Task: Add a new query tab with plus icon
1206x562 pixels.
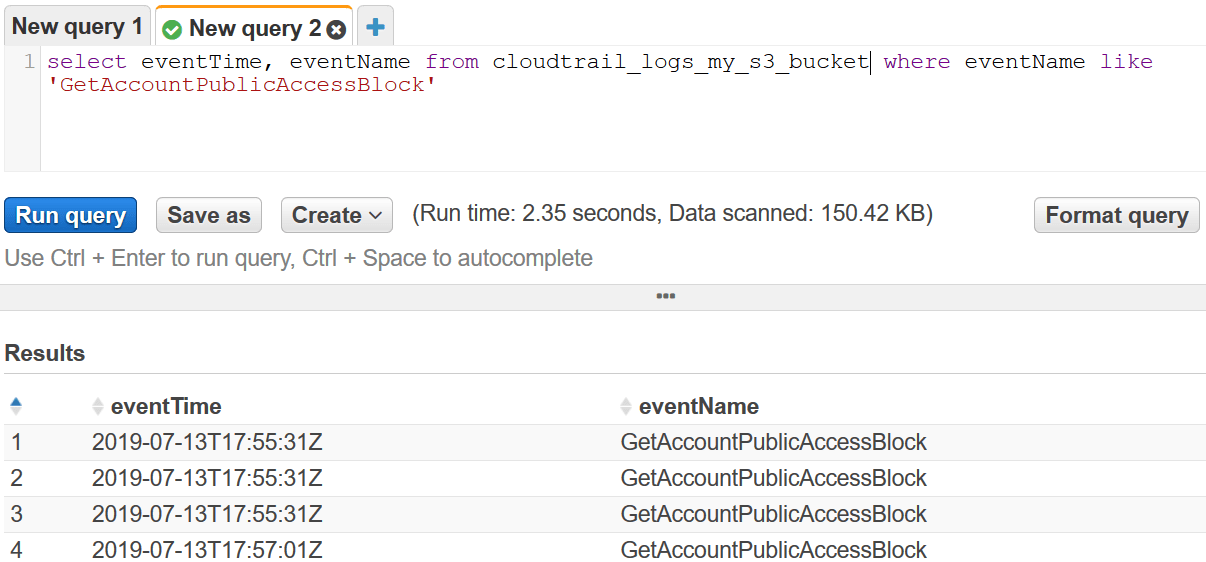Action: pyautogui.click(x=376, y=27)
